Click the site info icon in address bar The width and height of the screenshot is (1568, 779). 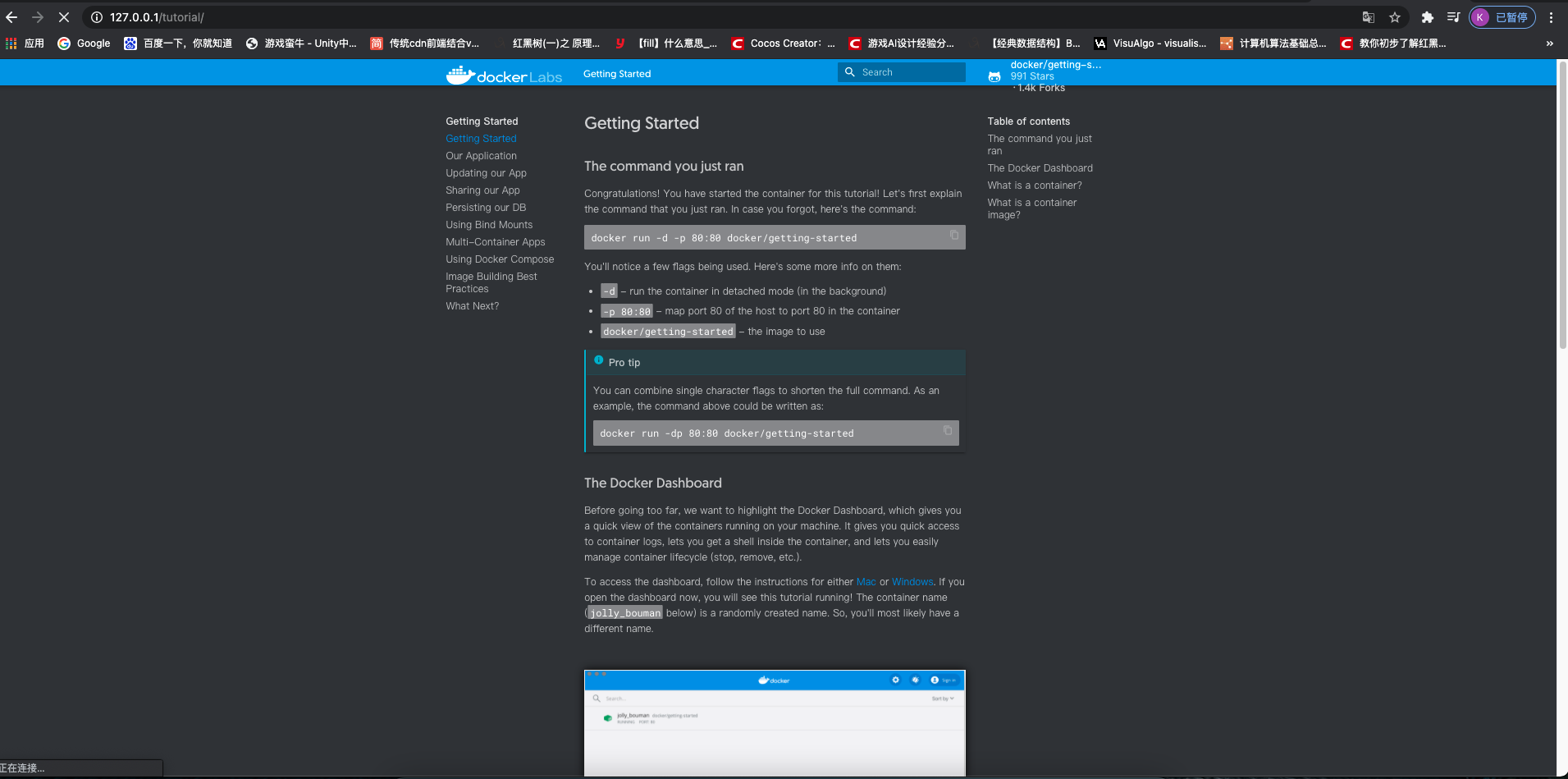(96, 17)
